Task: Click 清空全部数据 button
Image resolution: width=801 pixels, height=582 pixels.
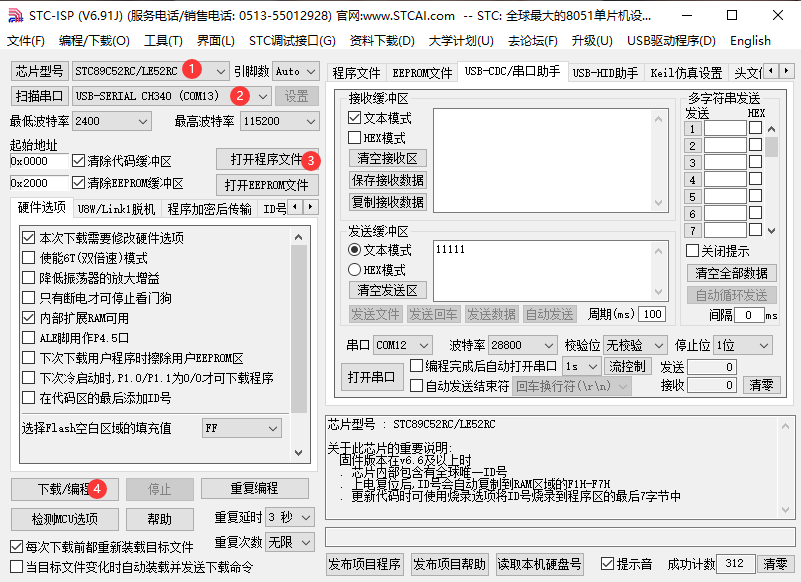Action: pyautogui.click(x=732, y=273)
